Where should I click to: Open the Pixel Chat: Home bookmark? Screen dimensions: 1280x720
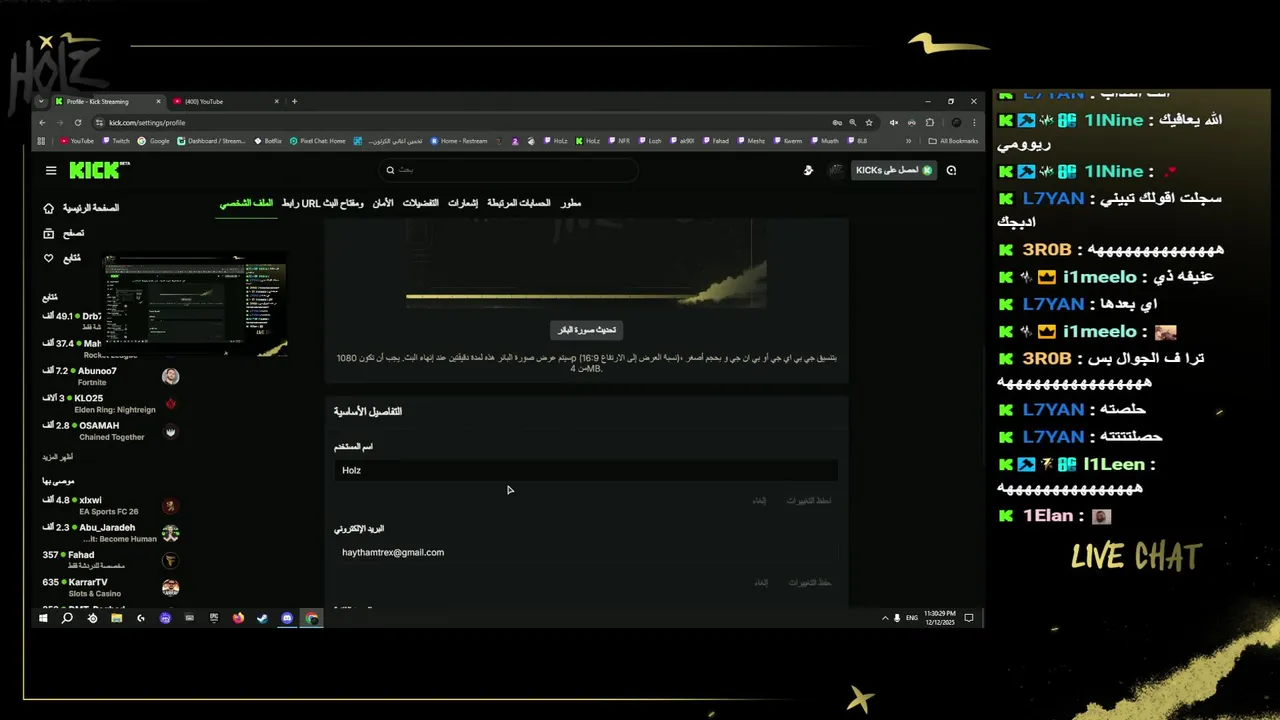[x=317, y=141]
